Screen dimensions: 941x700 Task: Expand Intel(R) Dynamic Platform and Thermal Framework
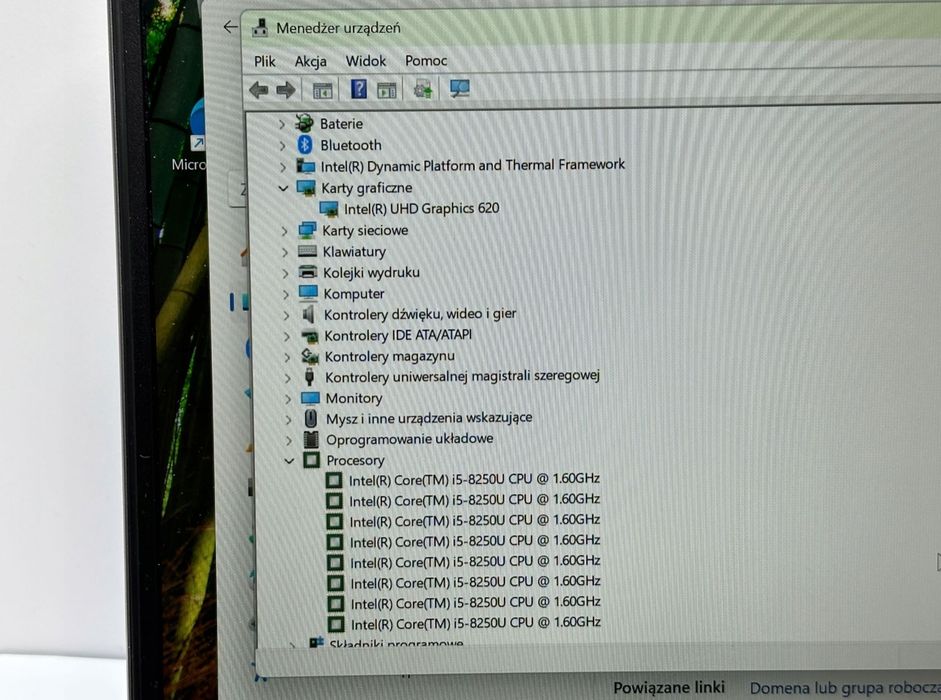click(x=283, y=166)
